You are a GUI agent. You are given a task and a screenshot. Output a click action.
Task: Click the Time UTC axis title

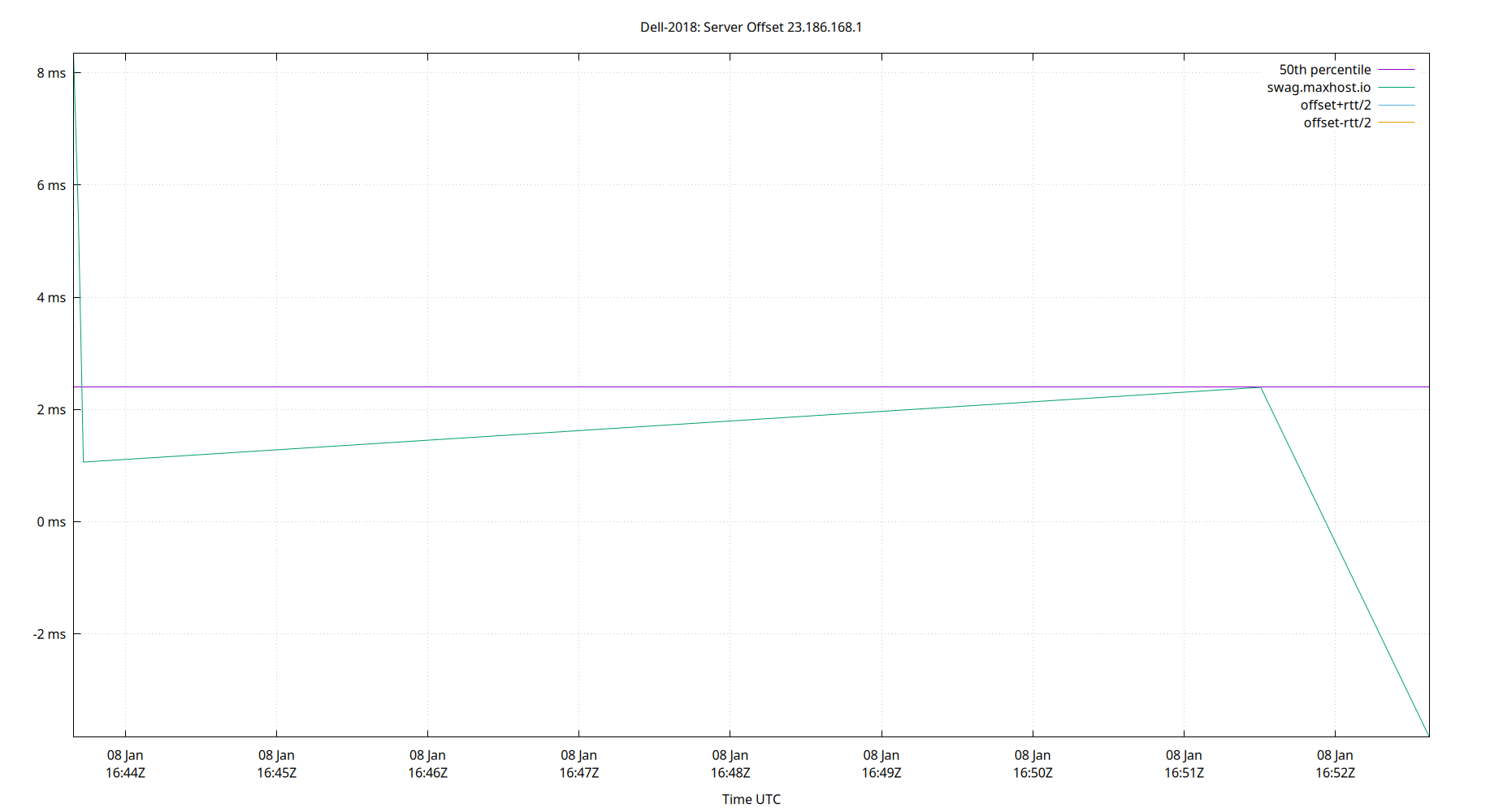click(750, 799)
